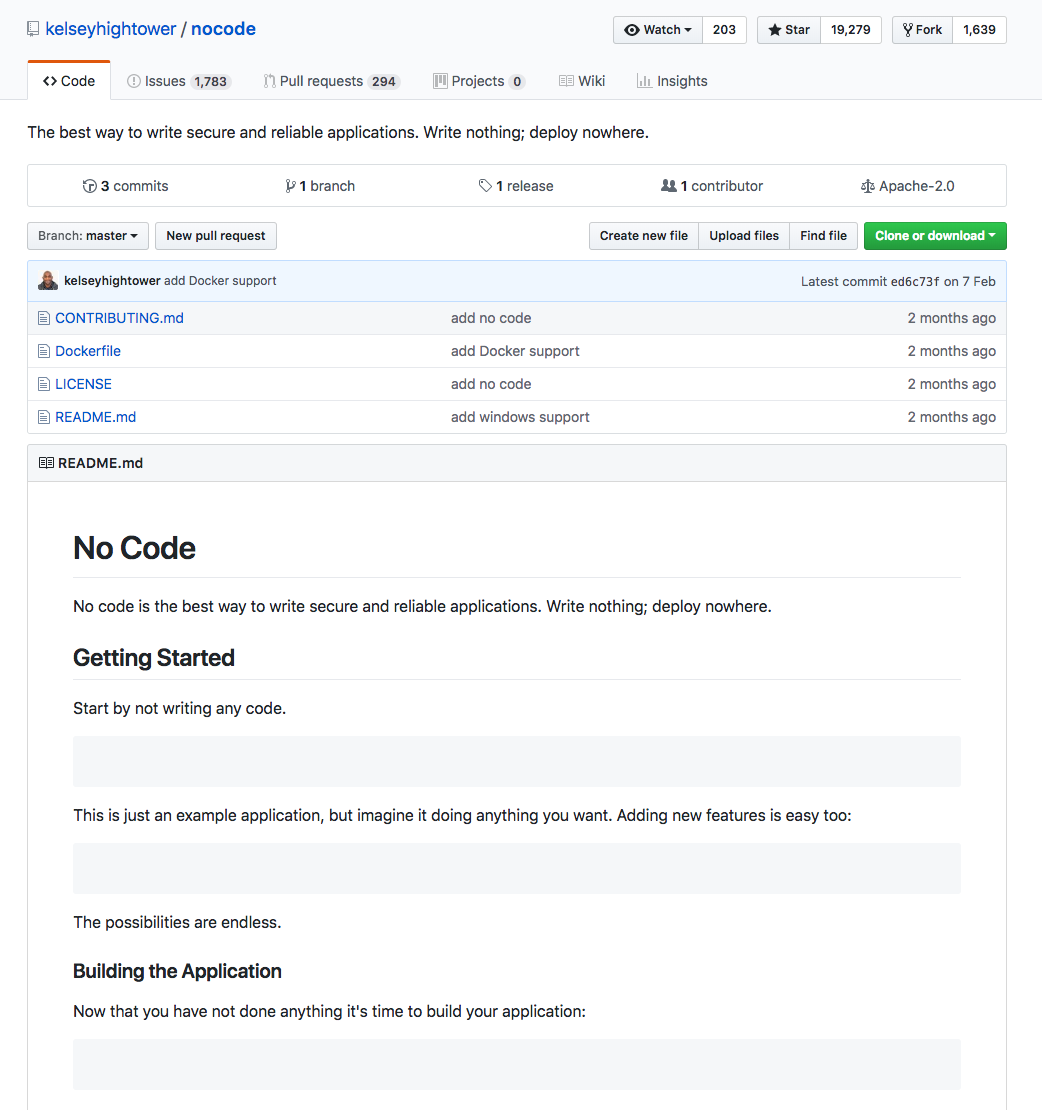Click Find file button

click(823, 236)
